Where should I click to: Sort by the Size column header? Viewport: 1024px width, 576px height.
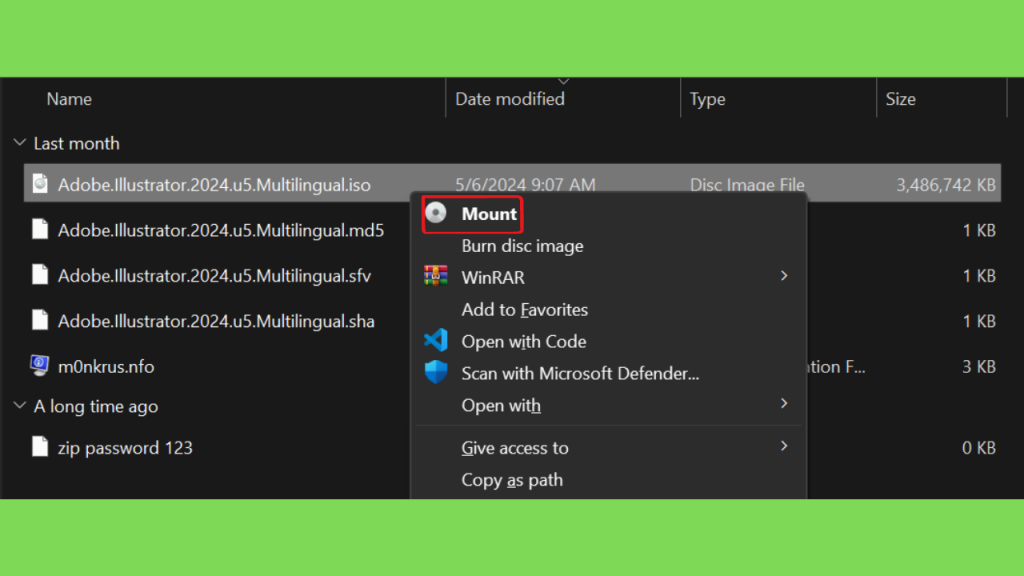coord(900,99)
